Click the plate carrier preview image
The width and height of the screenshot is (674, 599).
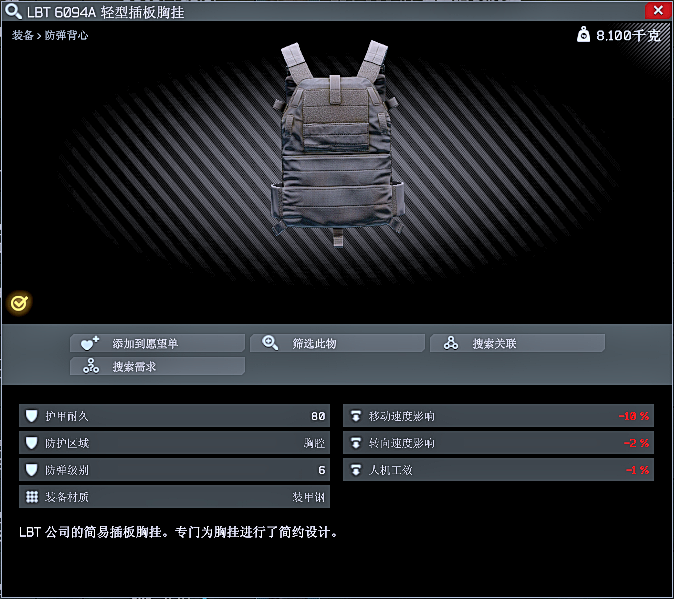(x=337, y=144)
